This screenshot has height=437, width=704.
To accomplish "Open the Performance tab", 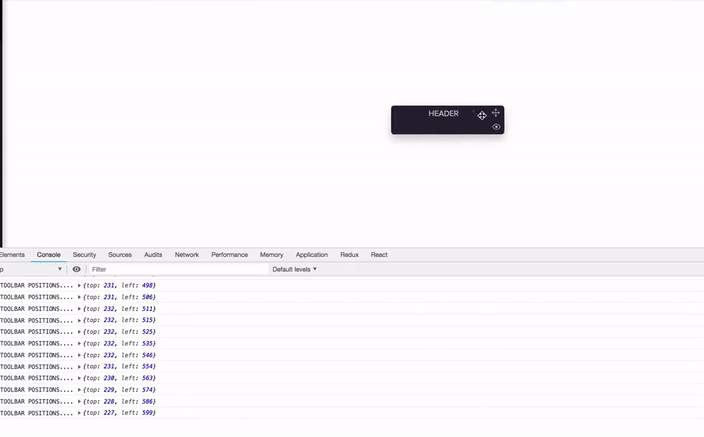I will 229,255.
